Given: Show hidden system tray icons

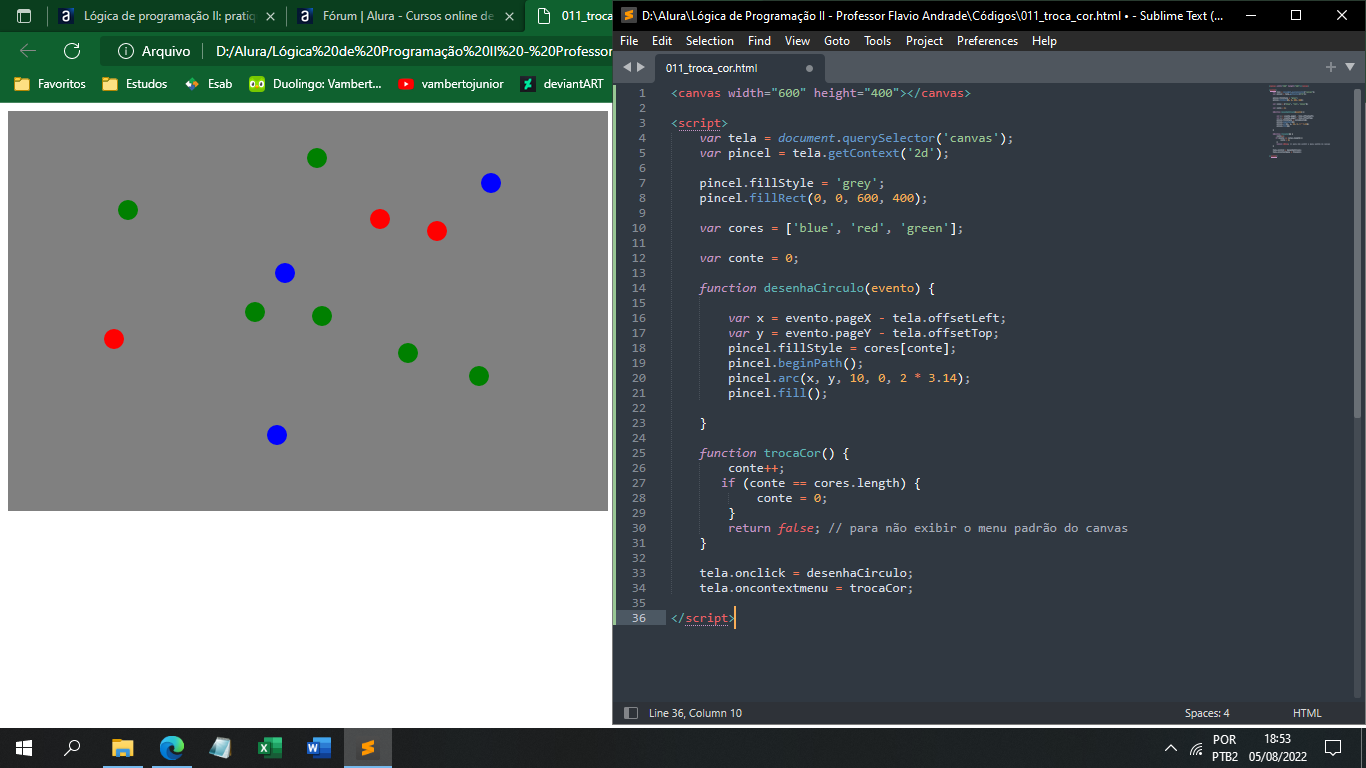Looking at the screenshot, I should 1171,748.
